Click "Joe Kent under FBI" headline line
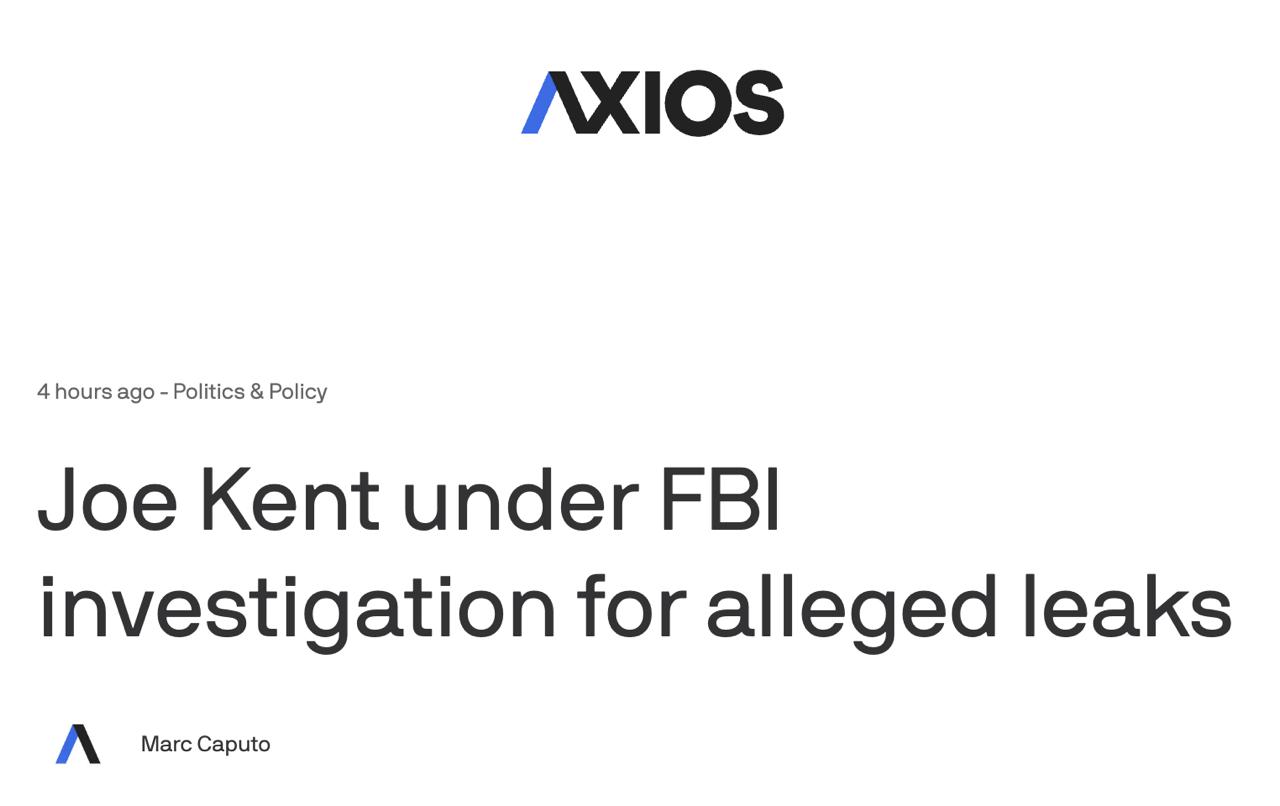The width and height of the screenshot is (1280, 806). click(x=408, y=499)
